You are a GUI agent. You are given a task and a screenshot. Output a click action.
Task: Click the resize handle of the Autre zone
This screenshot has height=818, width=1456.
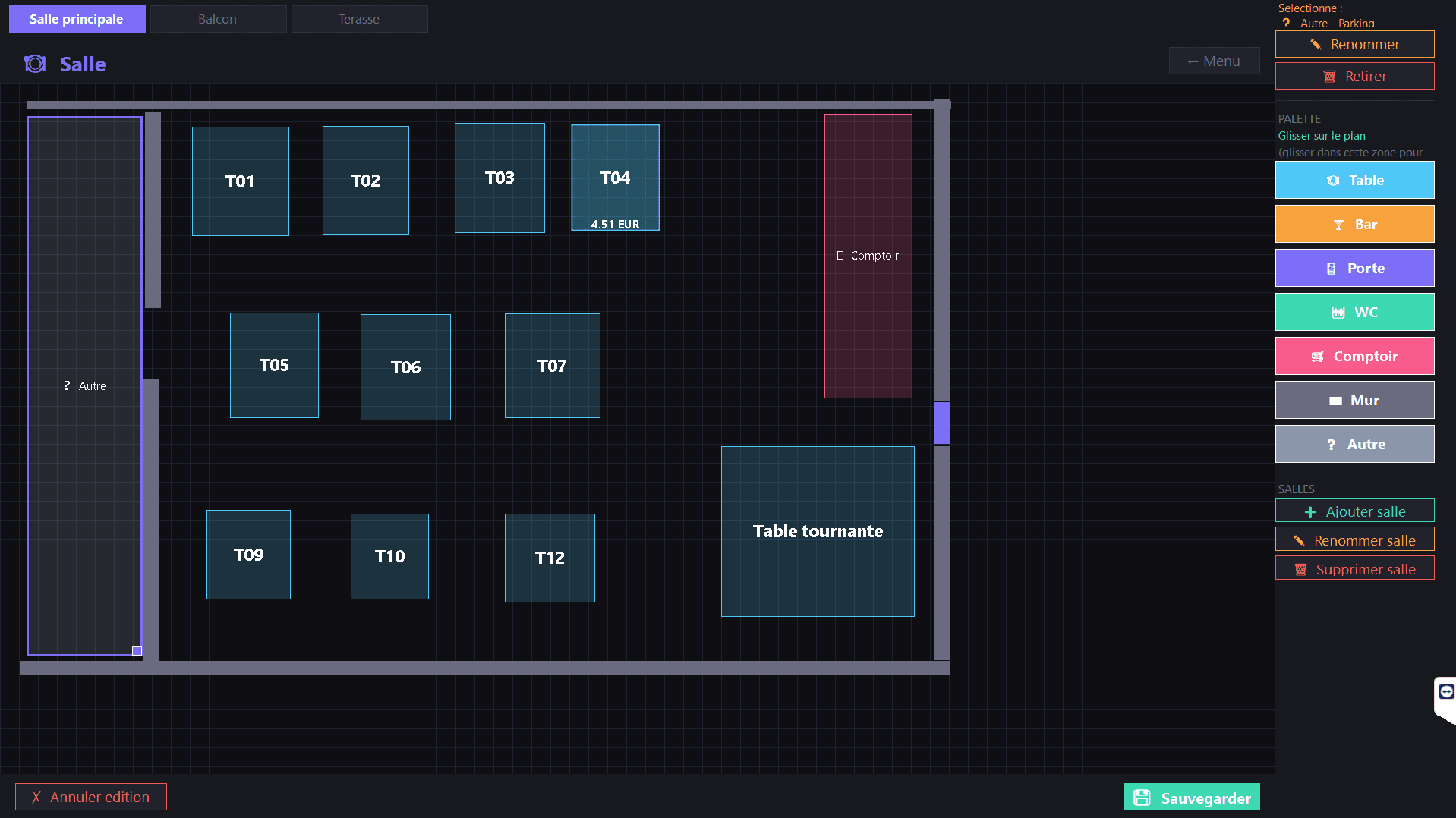click(x=137, y=650)
